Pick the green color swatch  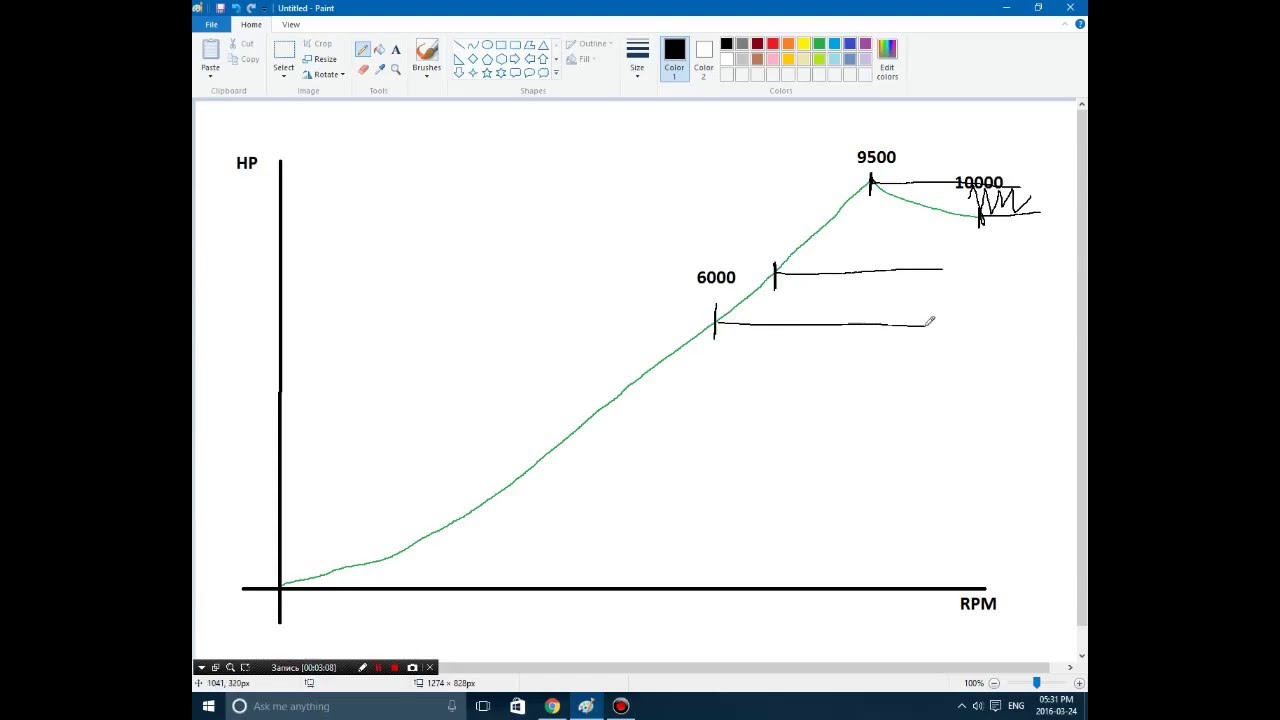(x=819, y=44)
